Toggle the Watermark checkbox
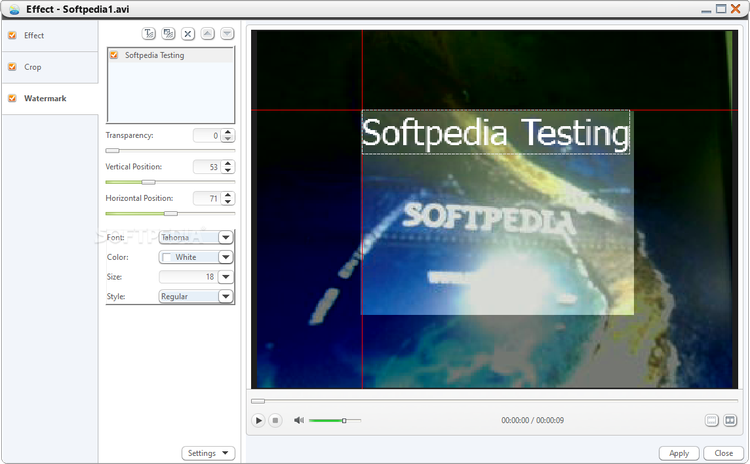 point(12,98)
